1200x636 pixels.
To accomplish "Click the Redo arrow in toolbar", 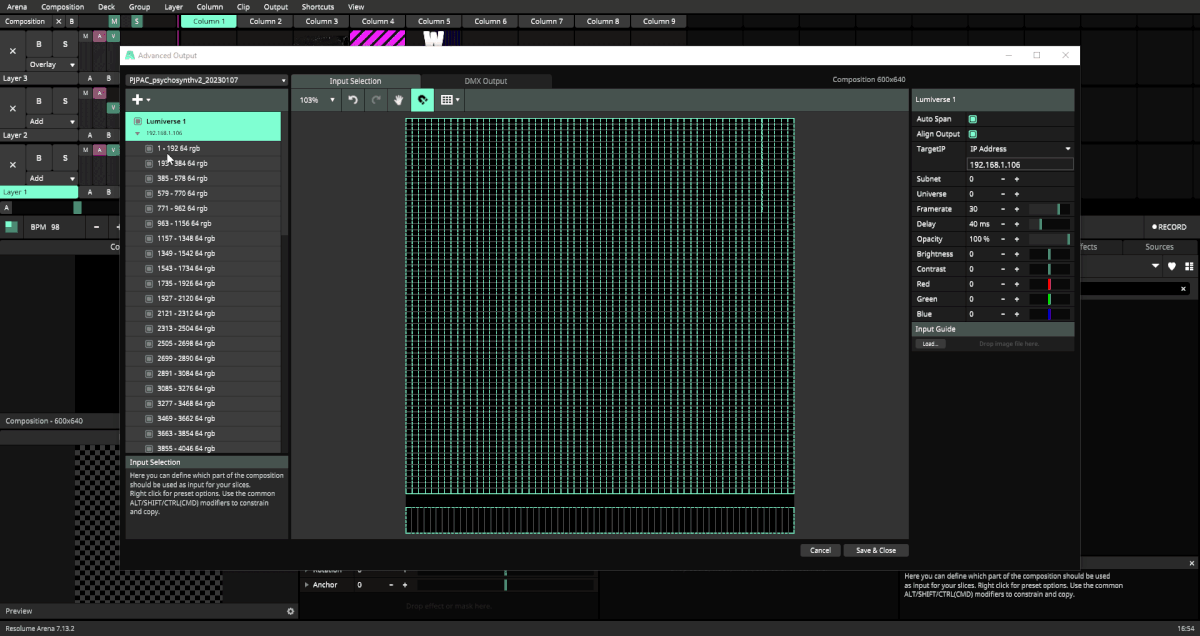I will coord(376,100).
